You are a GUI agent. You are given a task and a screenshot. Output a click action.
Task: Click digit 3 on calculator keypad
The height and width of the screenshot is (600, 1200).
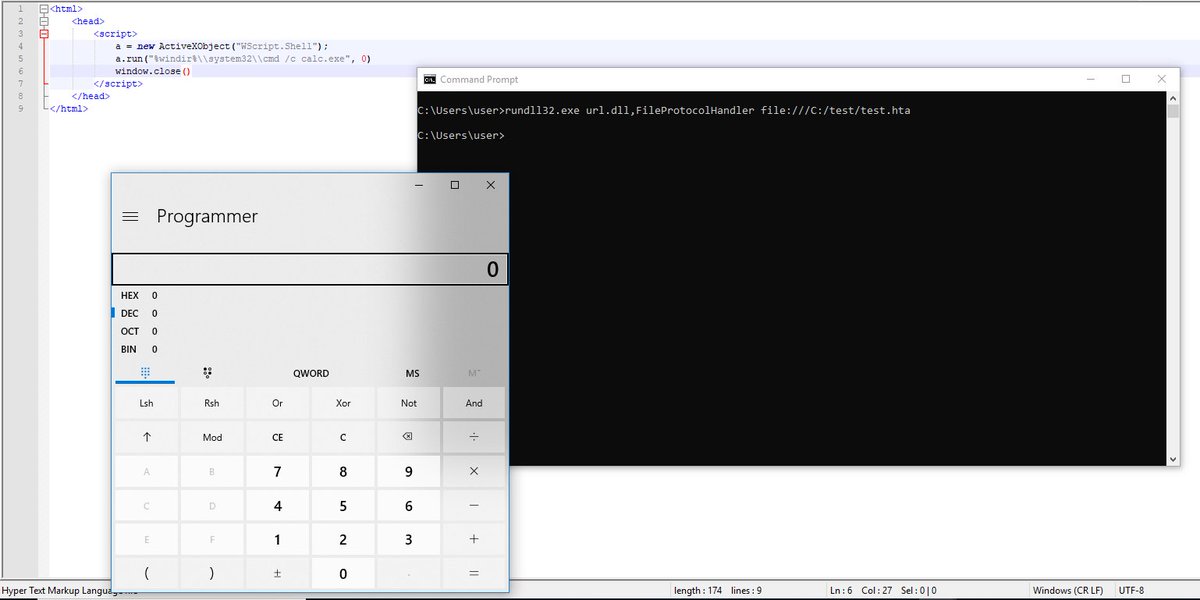click(x=408, y=540)
